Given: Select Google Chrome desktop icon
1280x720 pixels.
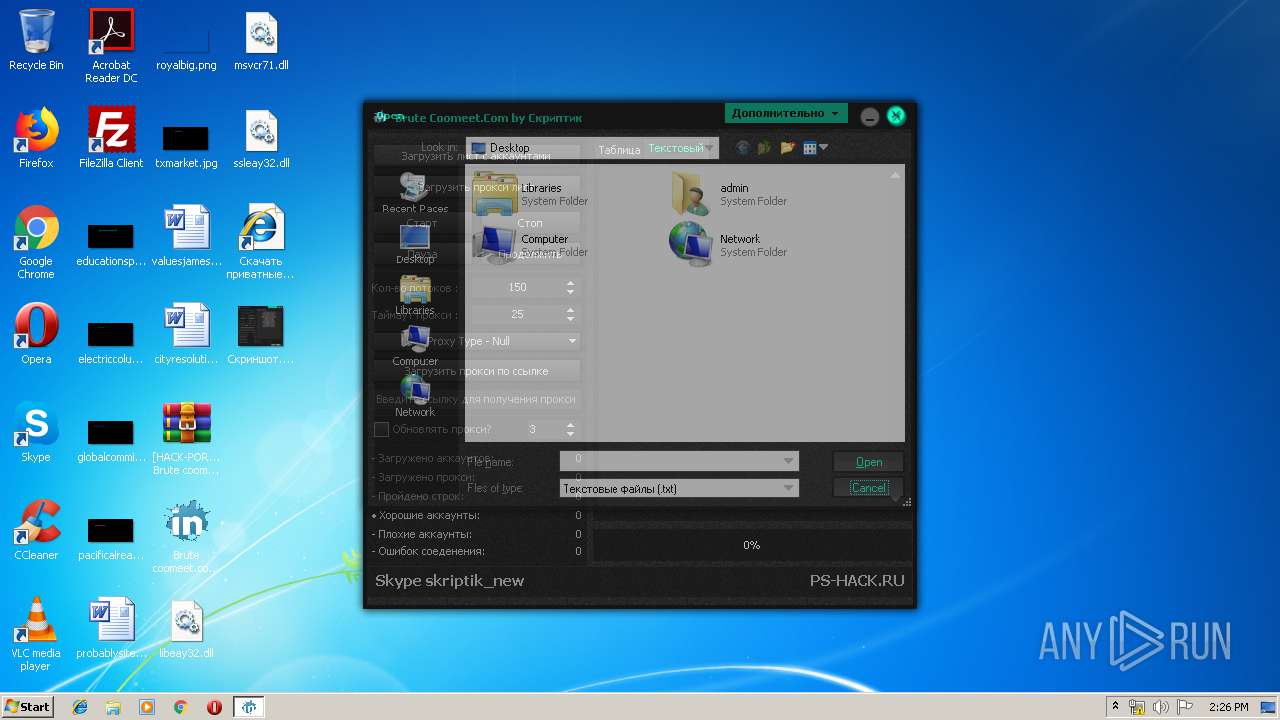Looking at the screenshot, I should (36, 243).
